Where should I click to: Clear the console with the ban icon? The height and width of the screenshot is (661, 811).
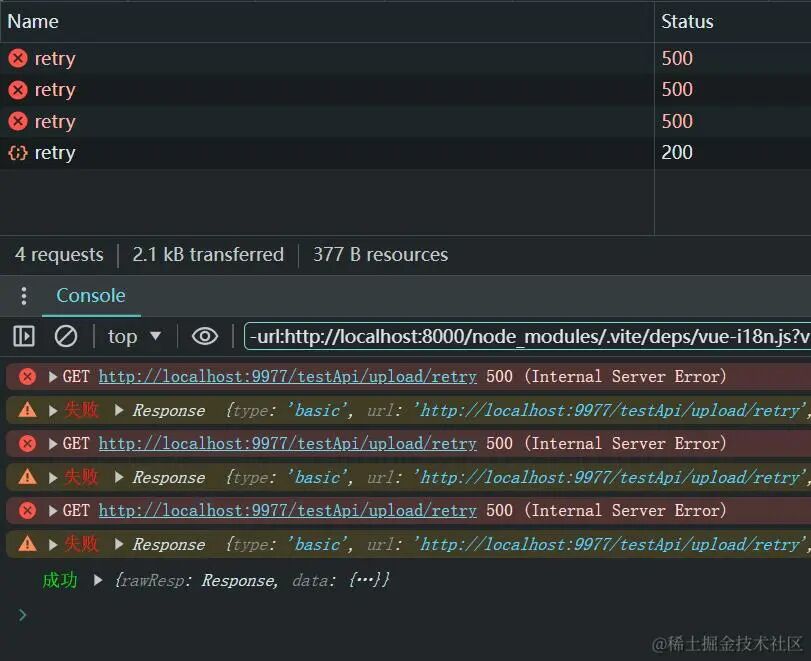(x=66, y=336)
